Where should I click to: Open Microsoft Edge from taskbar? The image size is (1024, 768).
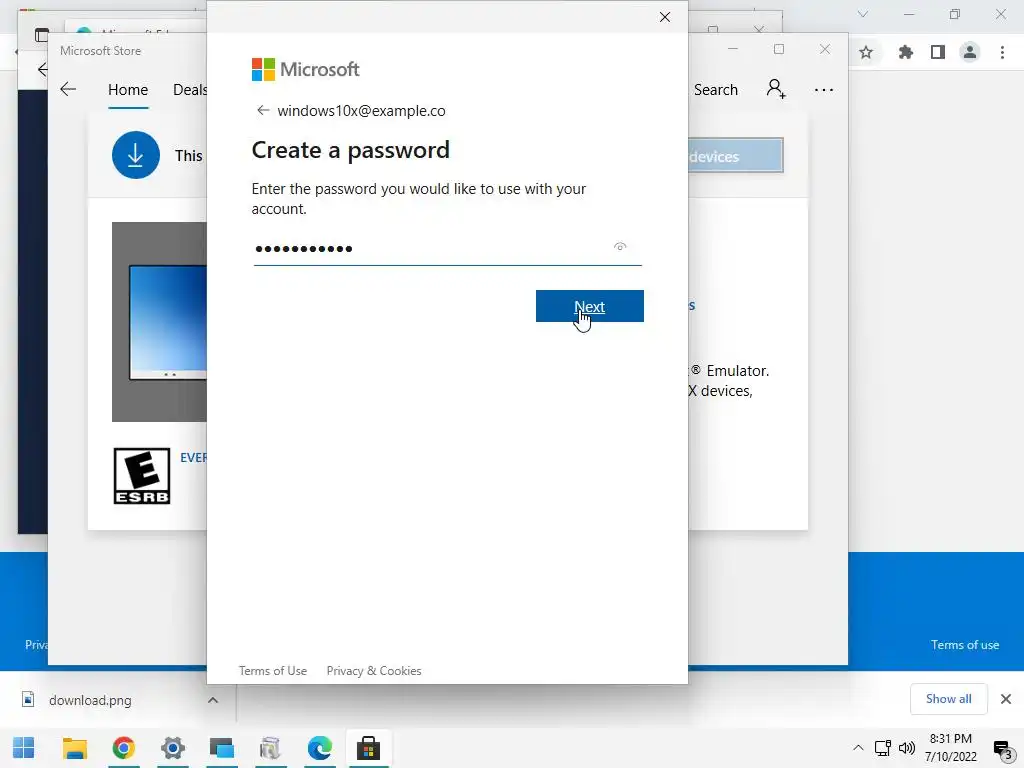click(x=319, y=748)
